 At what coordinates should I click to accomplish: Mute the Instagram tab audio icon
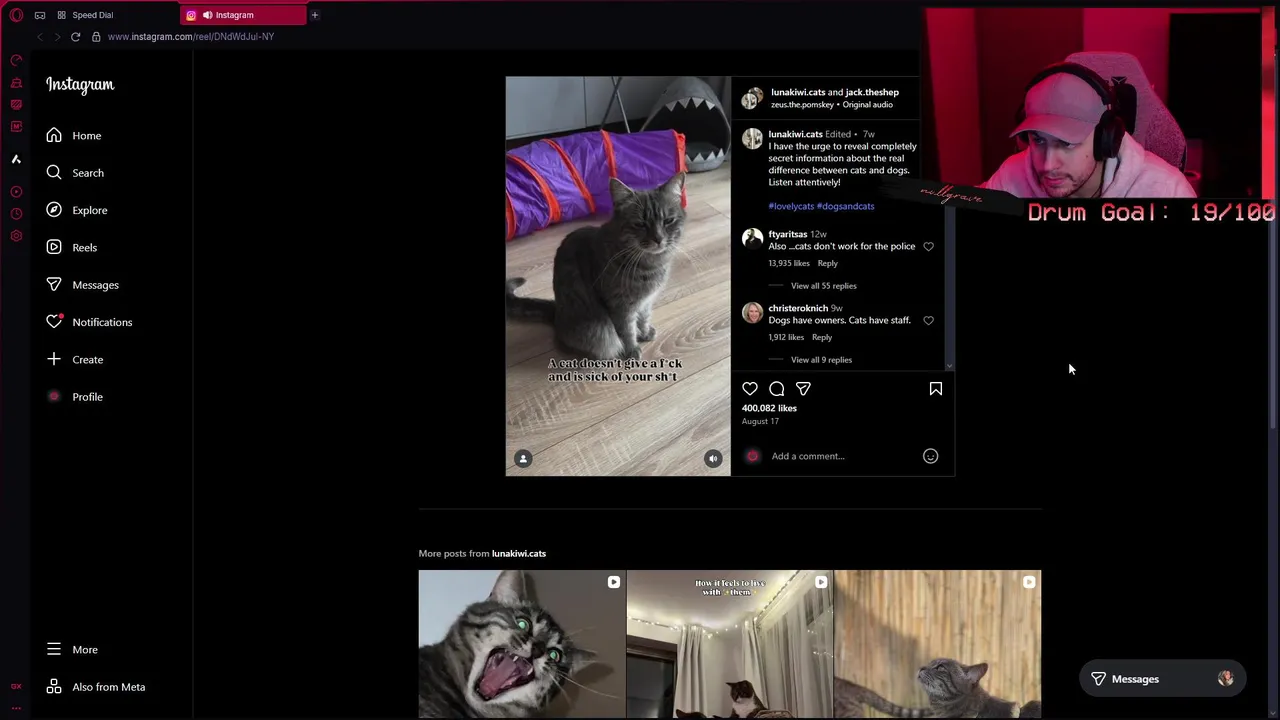207,15
